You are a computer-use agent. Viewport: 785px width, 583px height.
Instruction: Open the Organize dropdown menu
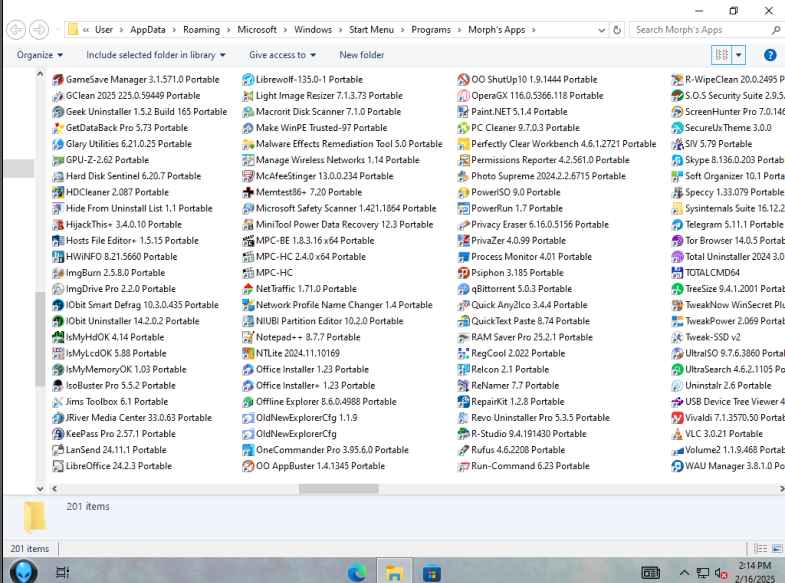[40, 55]
